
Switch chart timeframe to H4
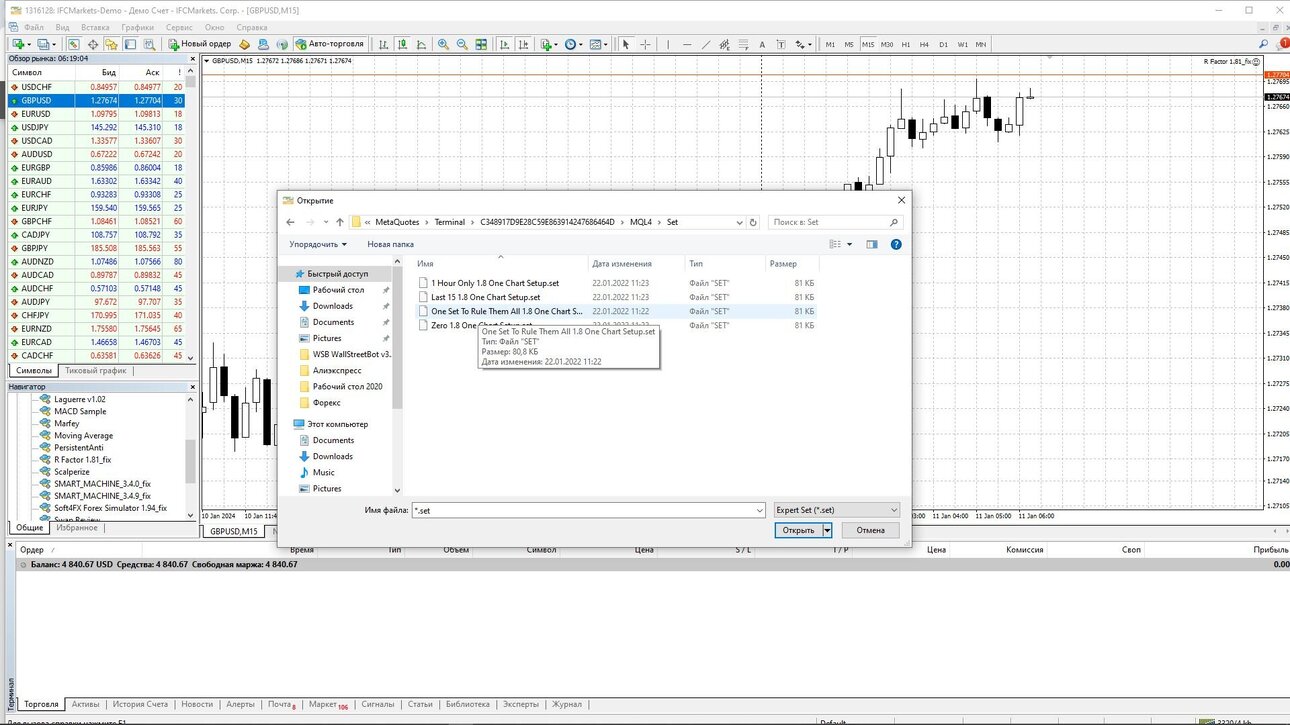[x=924, y=44]
